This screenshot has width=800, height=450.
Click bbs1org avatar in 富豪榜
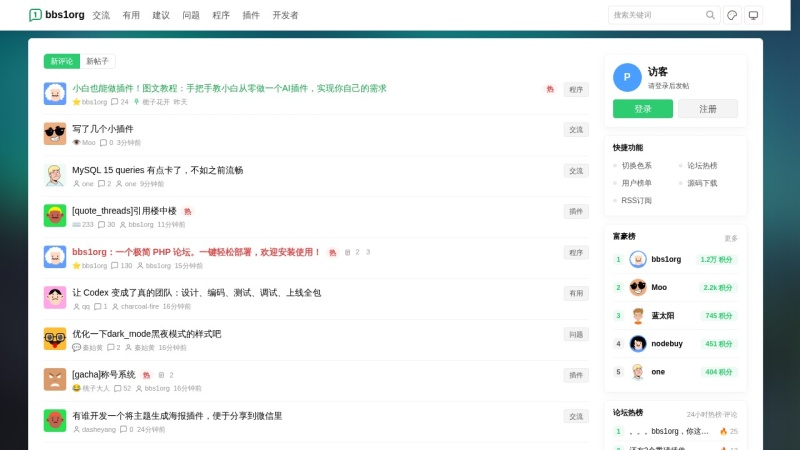[638, 259]
